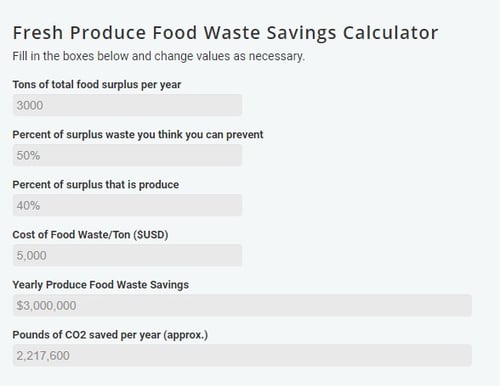Screen dimensions: 500x386
Task: Click the 'Percent of surplus waste you think you can prevent' label
Action: pos(138,135)
